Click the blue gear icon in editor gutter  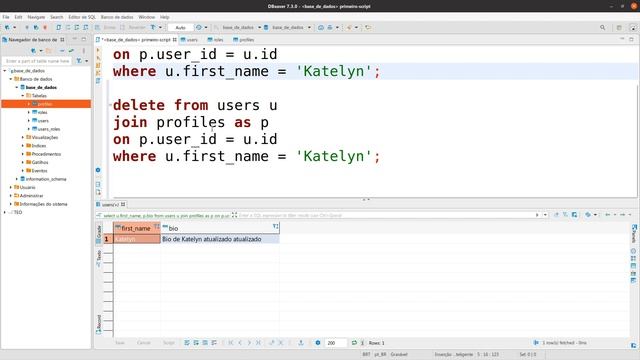98,170
